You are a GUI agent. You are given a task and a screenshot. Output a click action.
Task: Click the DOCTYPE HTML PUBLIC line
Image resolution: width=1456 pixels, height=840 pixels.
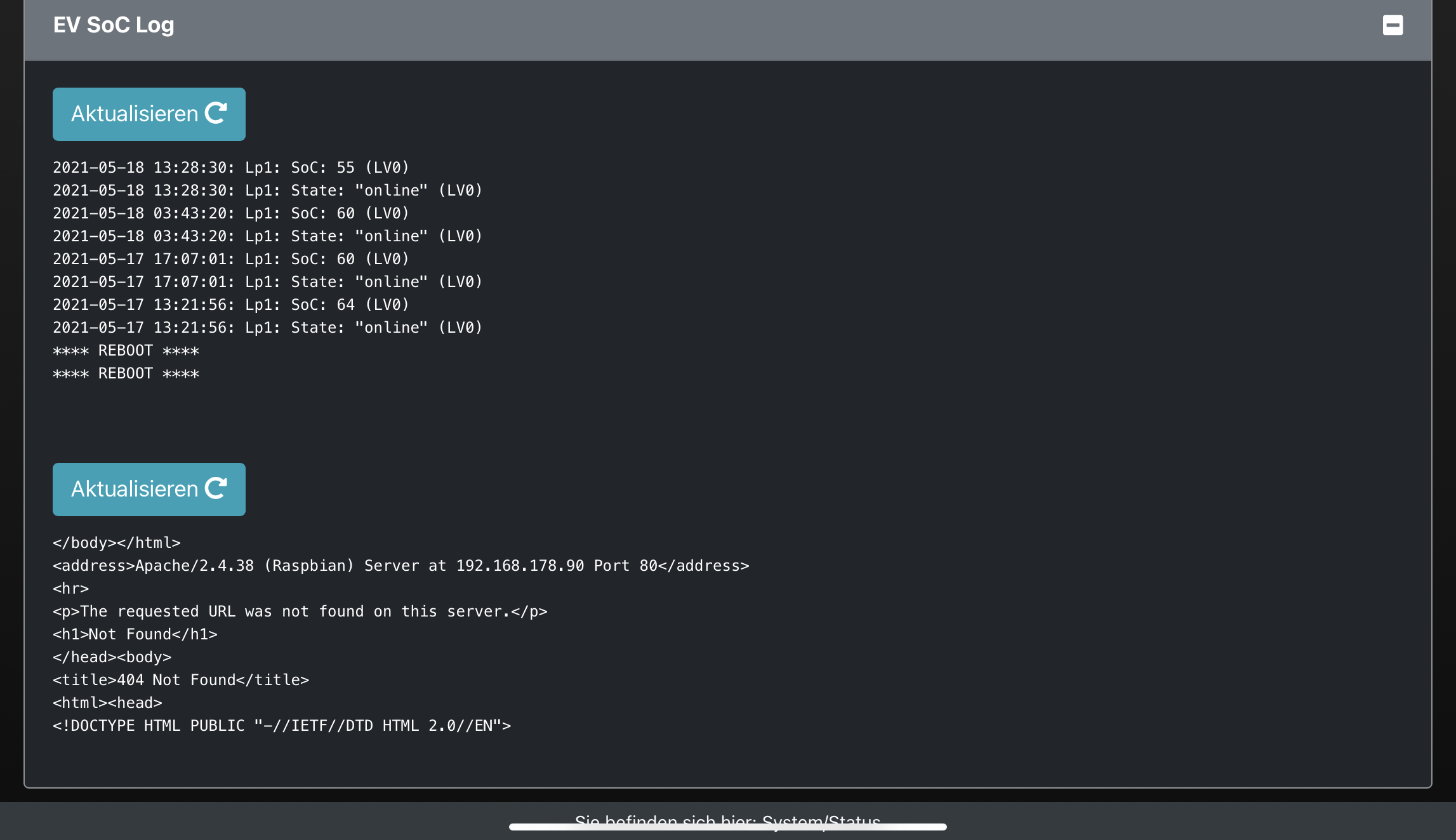click(282, 726)
